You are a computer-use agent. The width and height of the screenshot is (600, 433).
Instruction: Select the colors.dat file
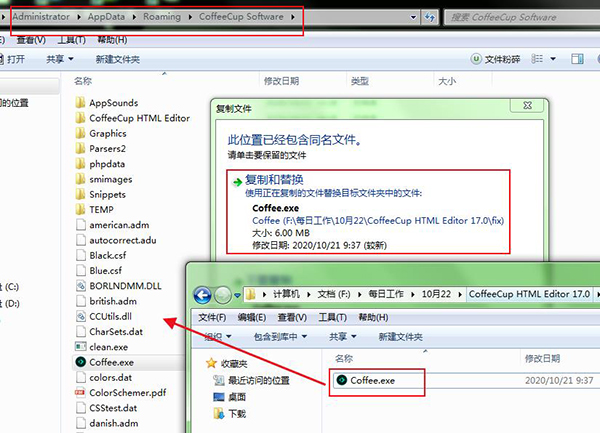coord(104,378)
